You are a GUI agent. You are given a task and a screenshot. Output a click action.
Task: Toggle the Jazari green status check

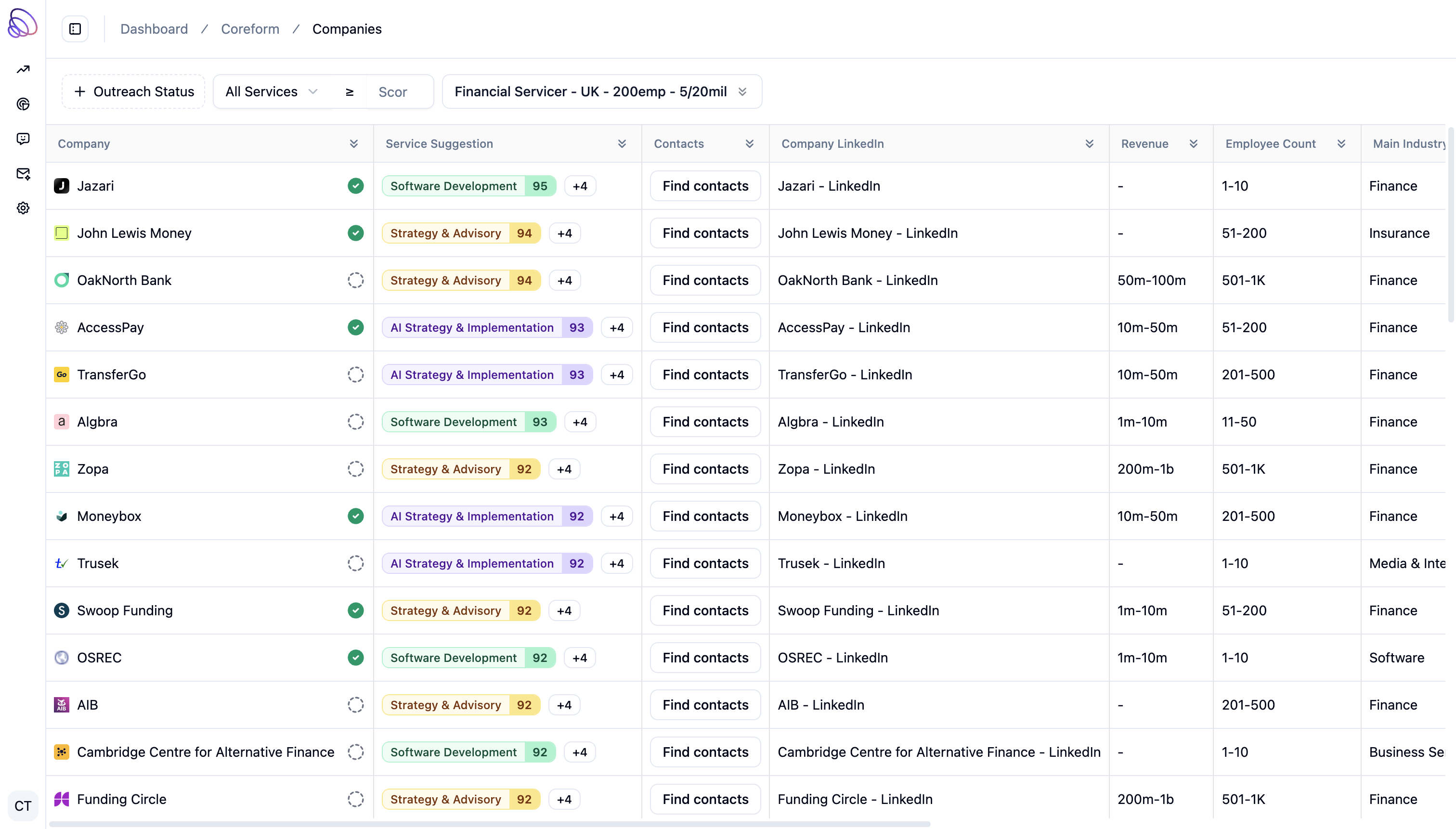tap(355, 186)
